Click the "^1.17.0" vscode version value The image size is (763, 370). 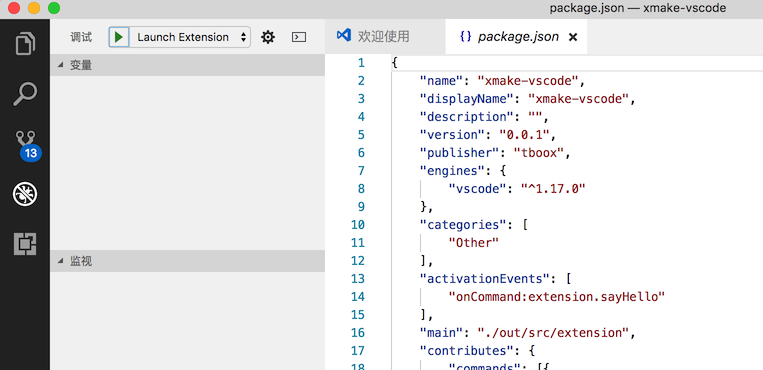coord(552,189)
